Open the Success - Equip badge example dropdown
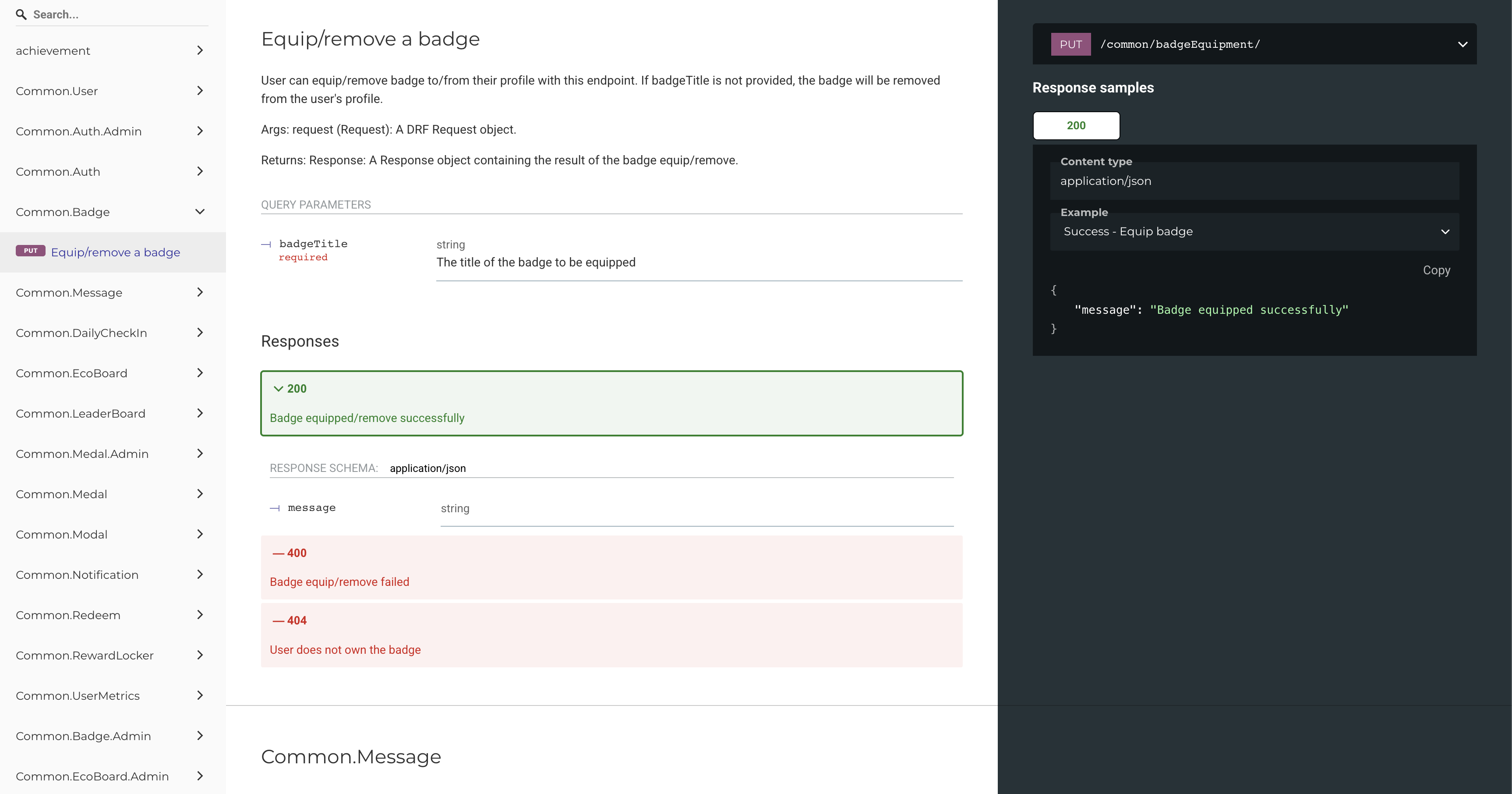The width and height of the screenshot is (1512, 794). click(1254, 231)
